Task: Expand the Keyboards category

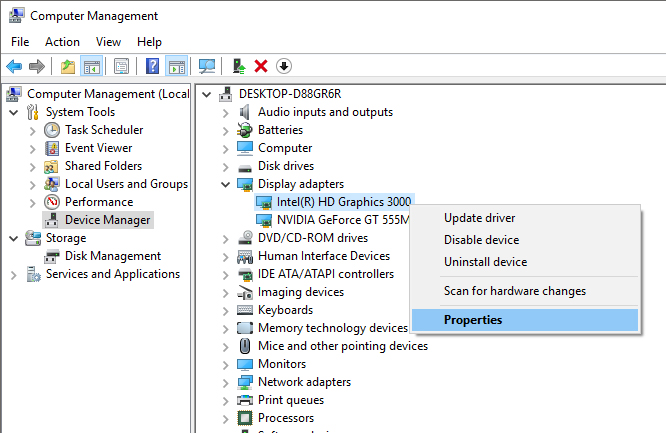Action: point(226,311)
